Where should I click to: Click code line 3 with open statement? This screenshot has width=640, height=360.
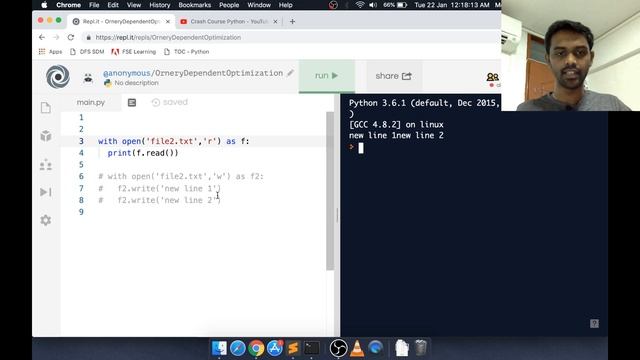coord(173,141)
